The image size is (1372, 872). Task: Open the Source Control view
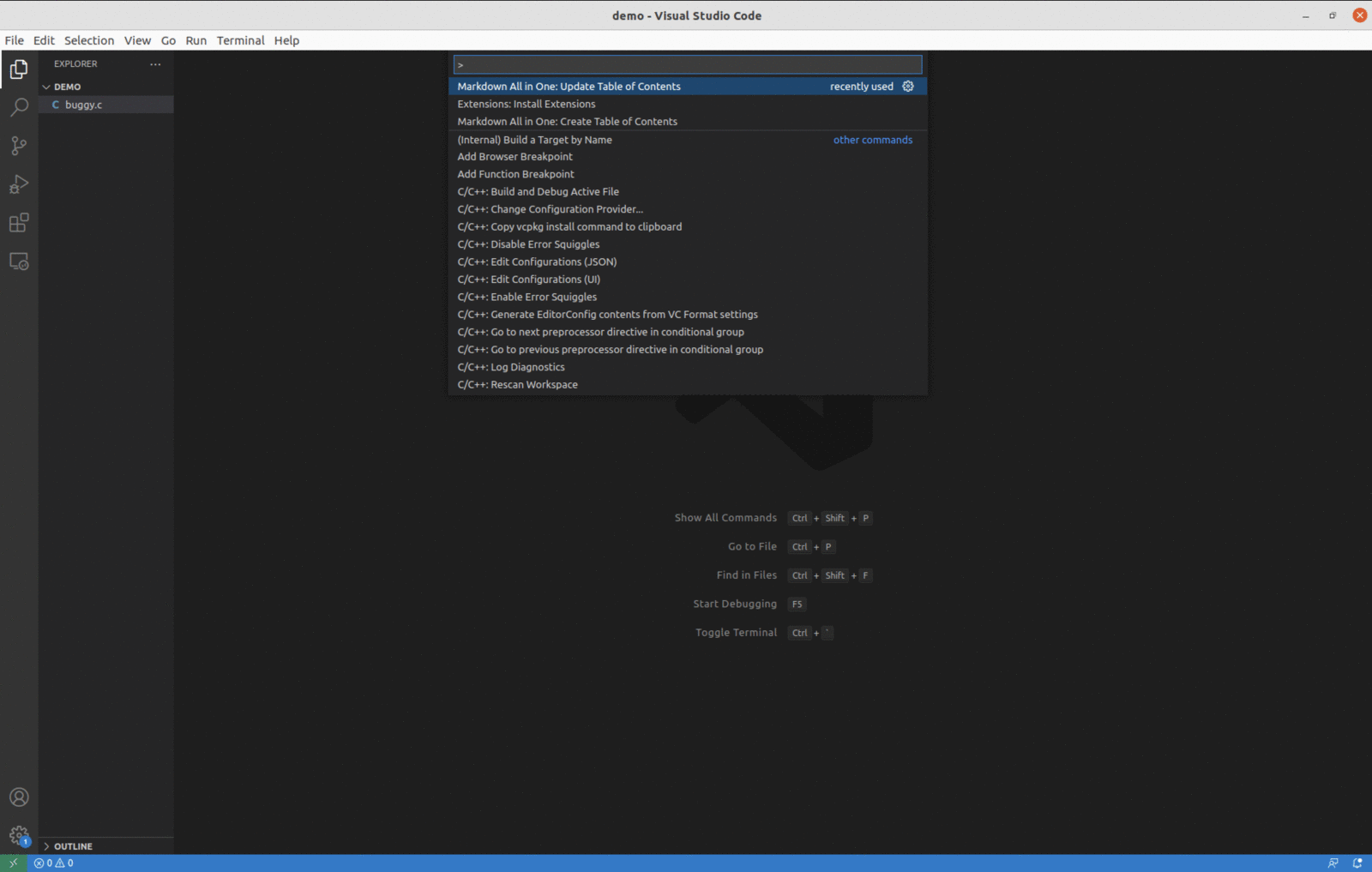(19, 146)
